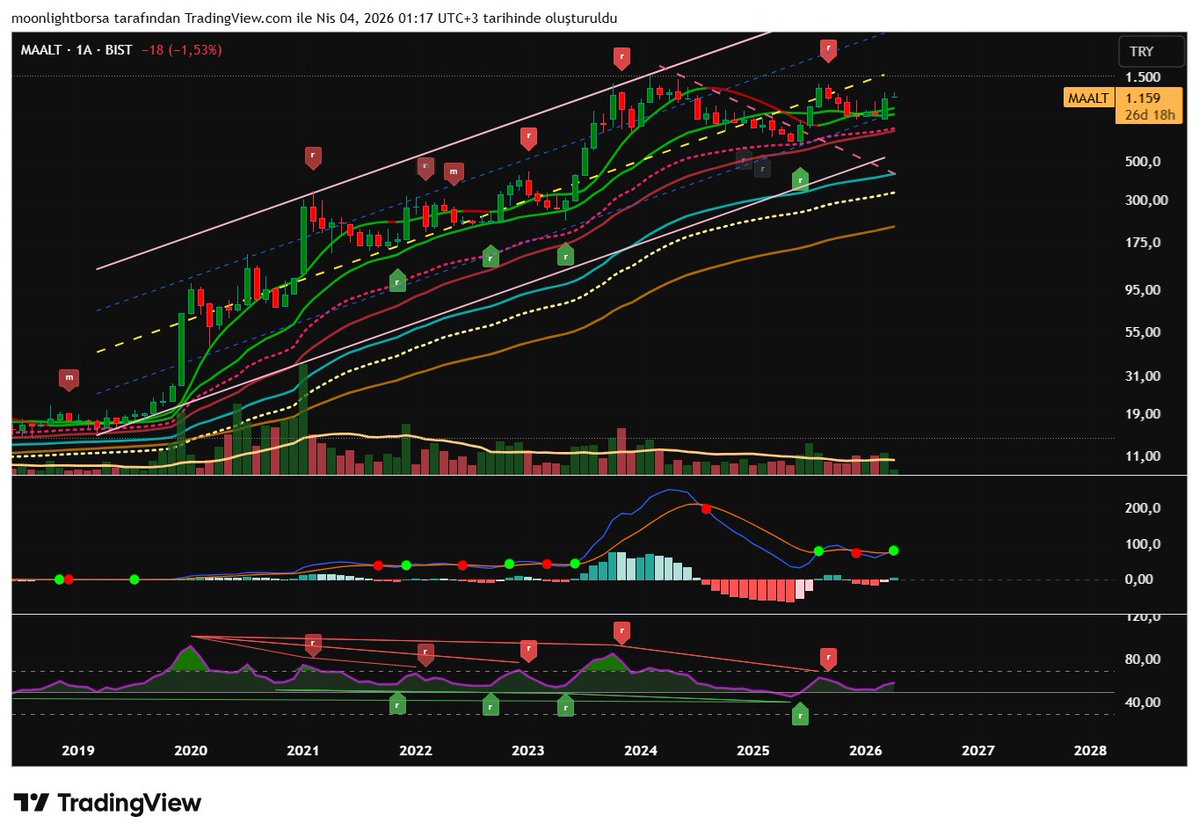Click the 19,00 price axis label
This screenshot has height=838, width=1199.
(x=1142, y=414)
